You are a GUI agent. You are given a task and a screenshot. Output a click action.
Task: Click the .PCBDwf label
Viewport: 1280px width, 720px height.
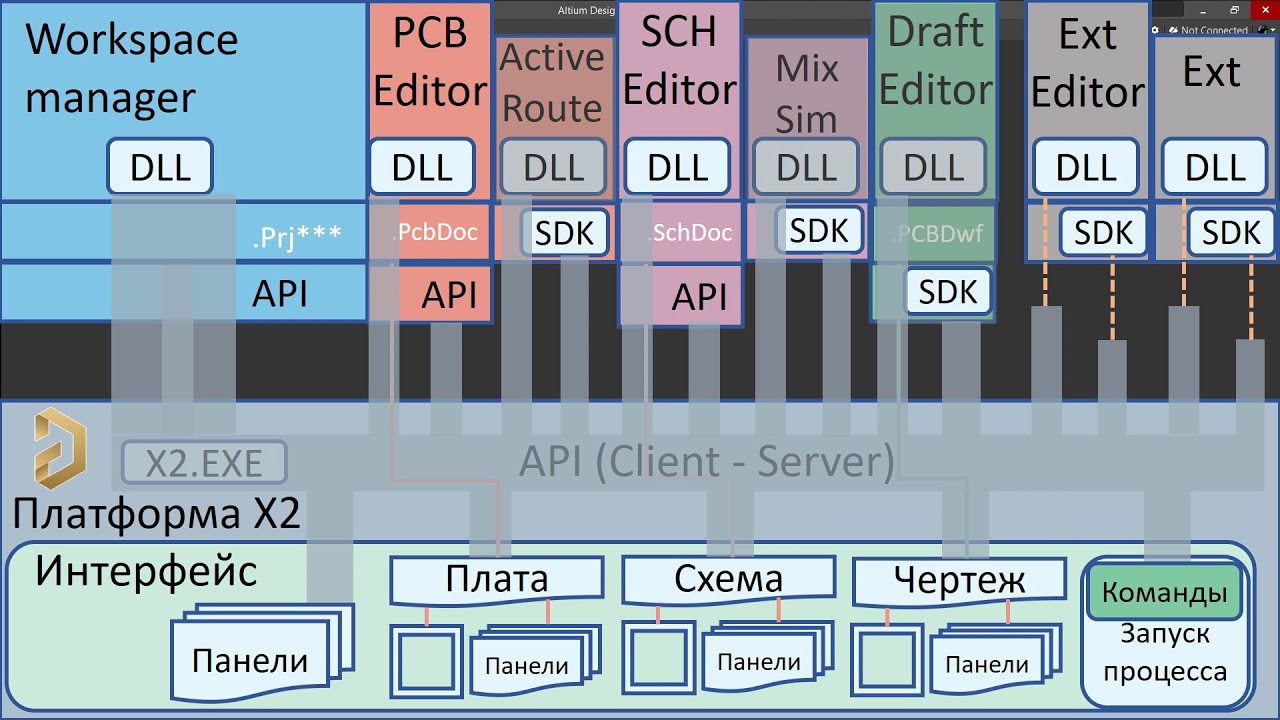click(x=937, y=235)
